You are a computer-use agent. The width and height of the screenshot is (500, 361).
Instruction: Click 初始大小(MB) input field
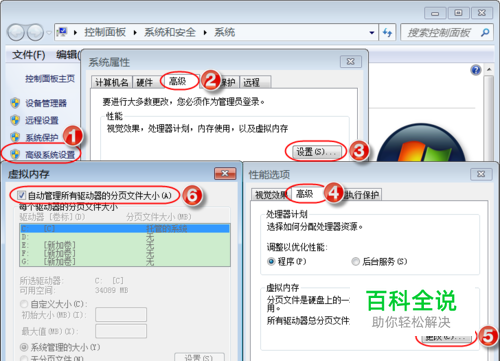pyautogui.click(x=121, y=314)
